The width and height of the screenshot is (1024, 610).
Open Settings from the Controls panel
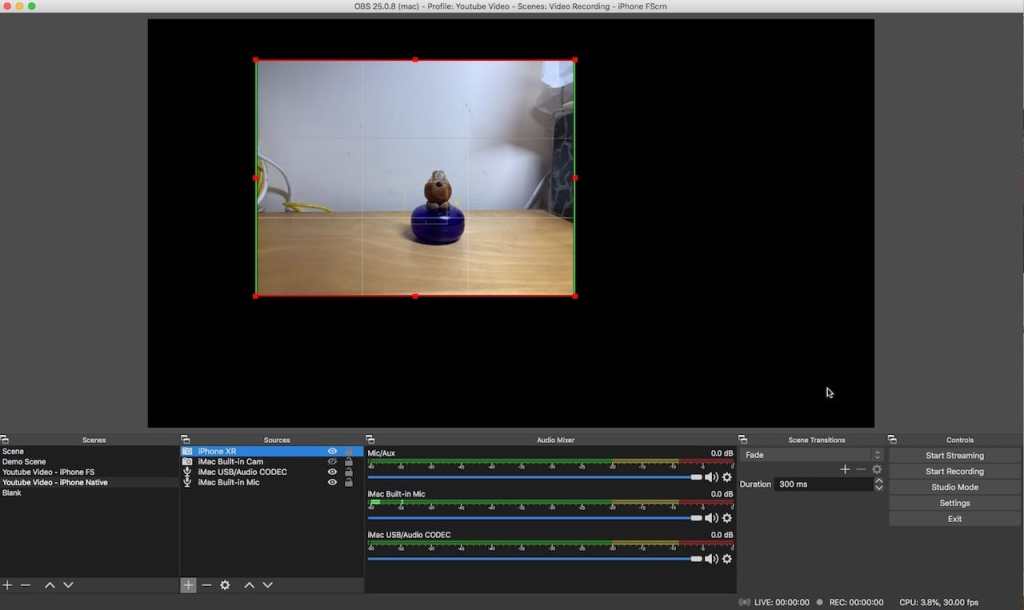[x=954, y=503]
